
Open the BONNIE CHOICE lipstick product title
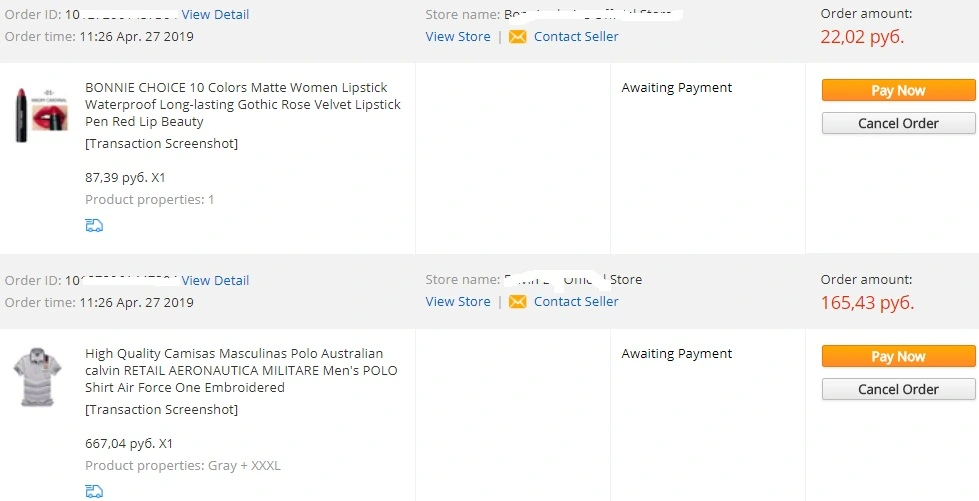[x=243, y=104]
